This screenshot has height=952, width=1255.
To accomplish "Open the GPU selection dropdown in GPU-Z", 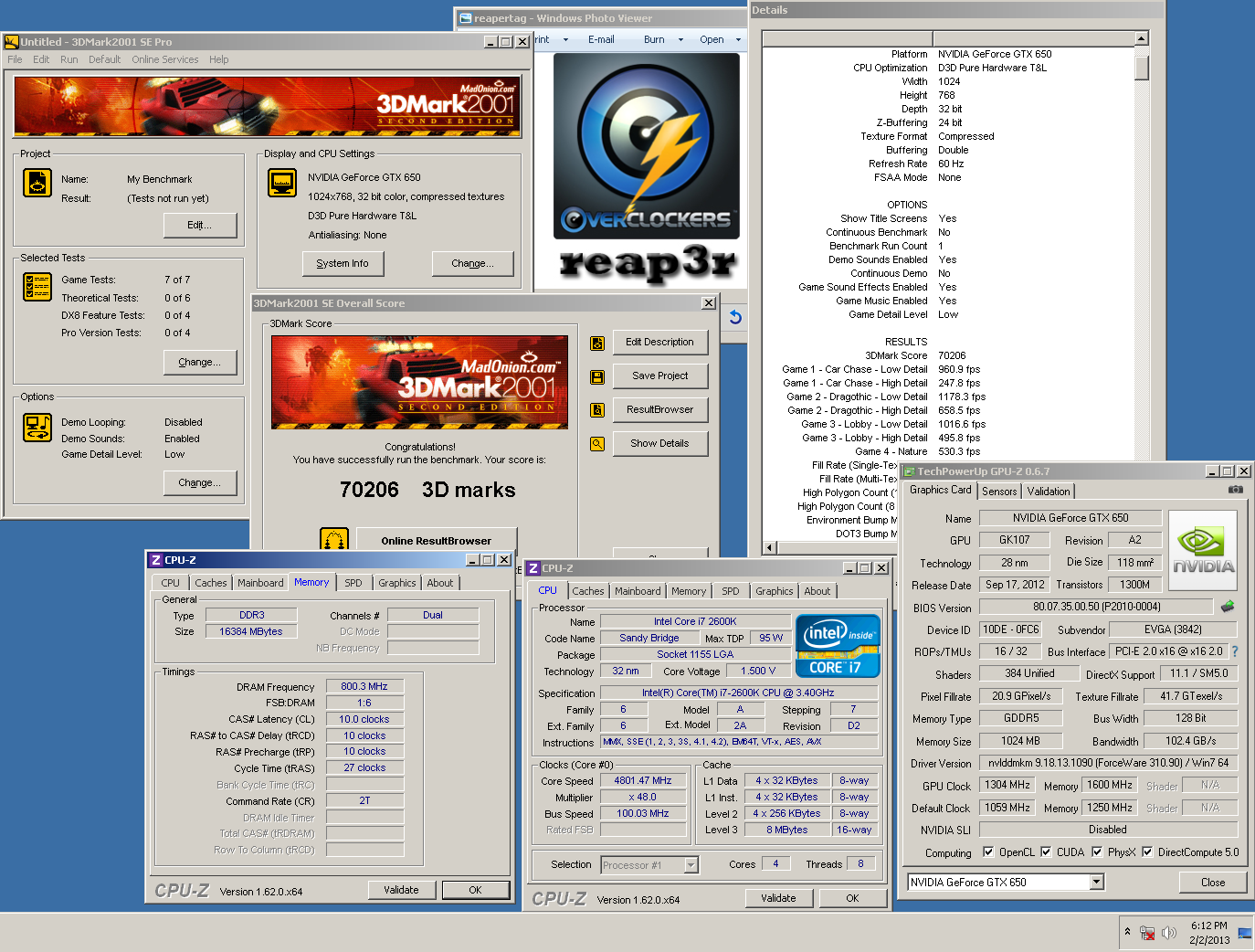I will [1097, 883].
